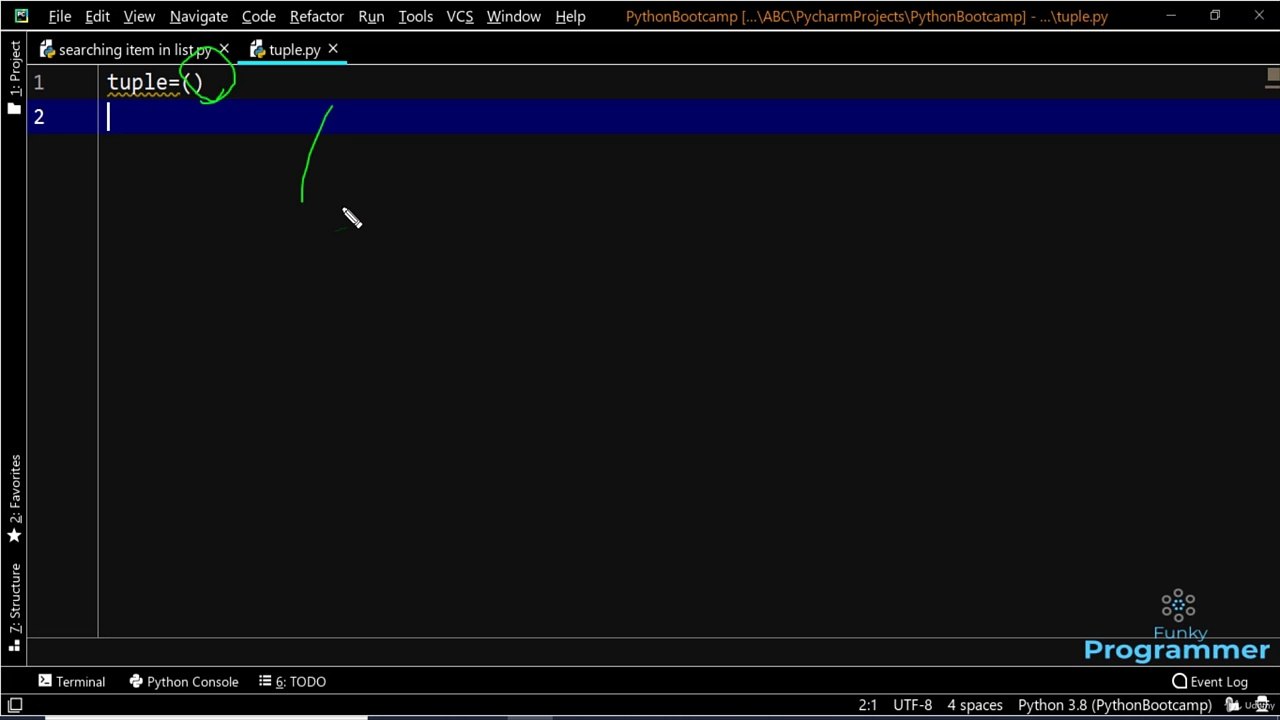Open the View menu

click(x=139, y=17)
